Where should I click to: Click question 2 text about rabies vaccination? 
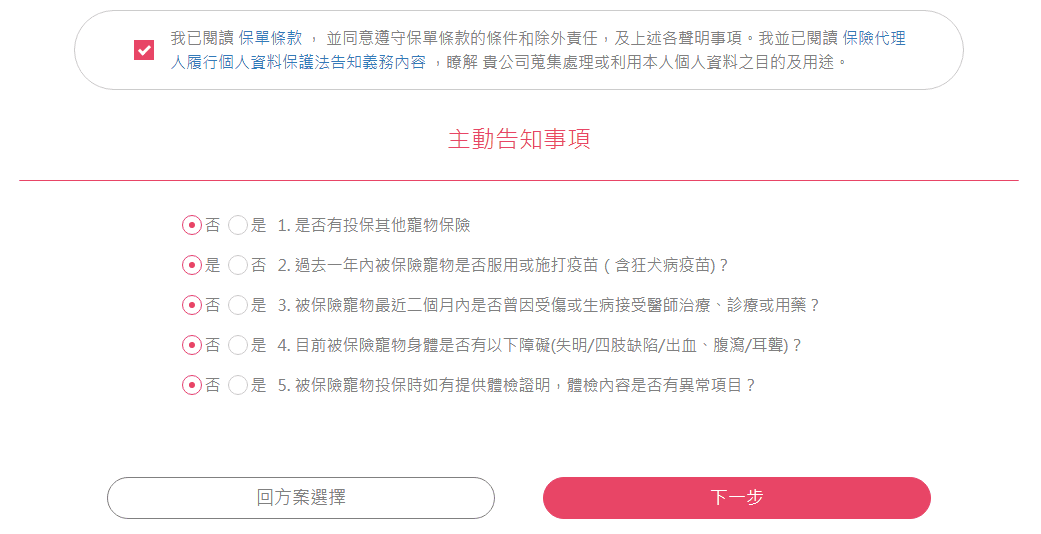pos(503,265)
